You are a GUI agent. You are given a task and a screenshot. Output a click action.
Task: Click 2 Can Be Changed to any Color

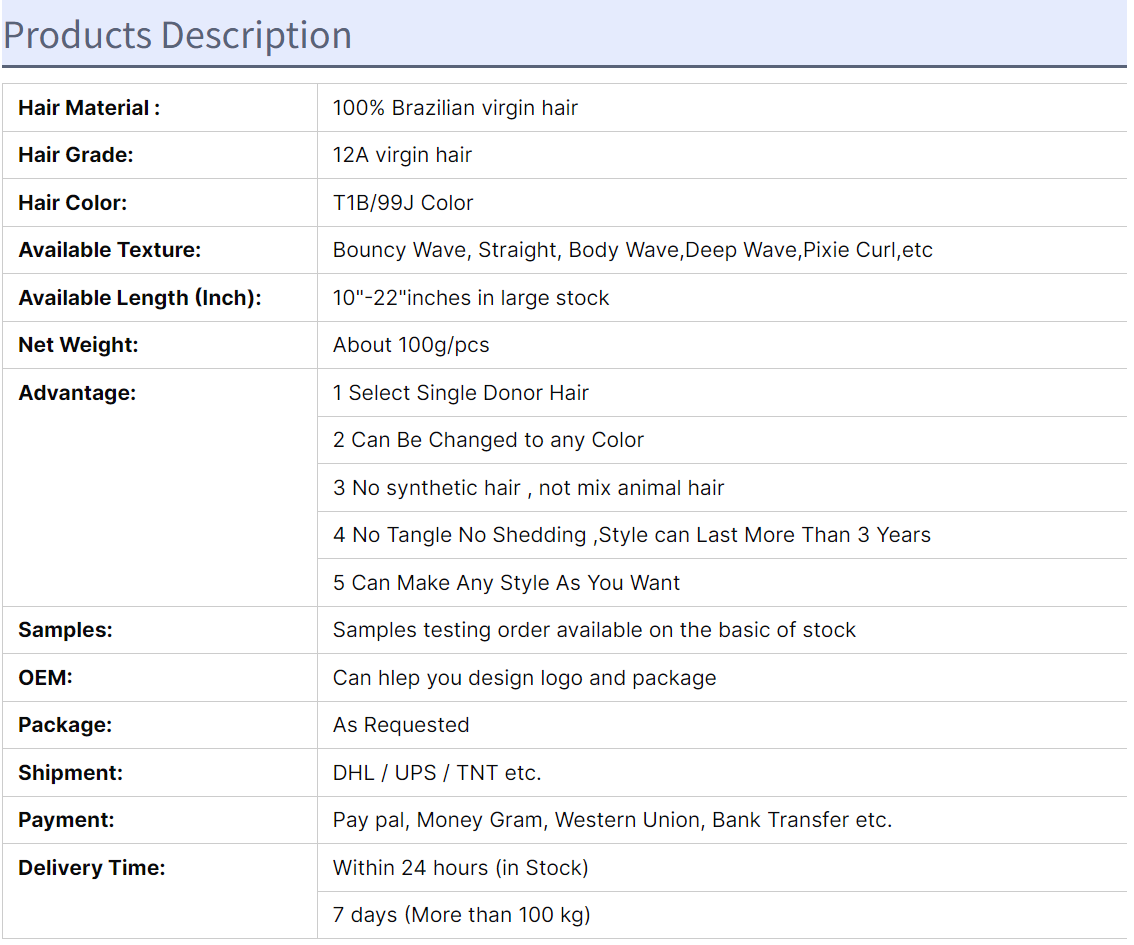pos(488,440)
